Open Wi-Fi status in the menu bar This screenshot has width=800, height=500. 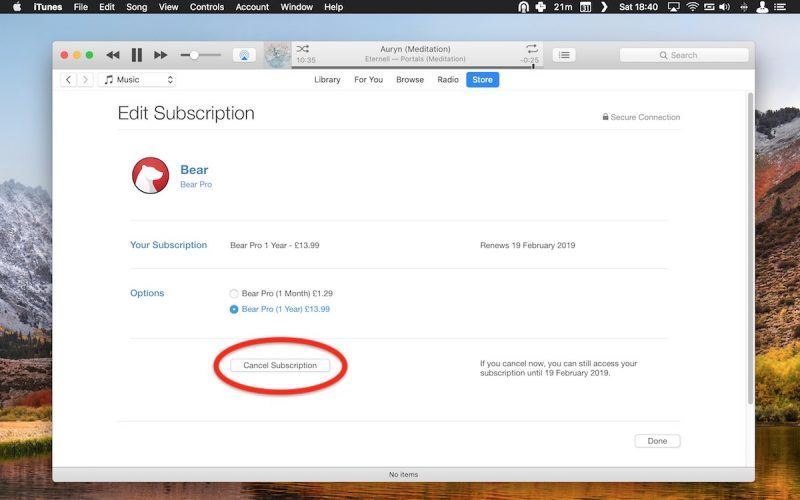click(x=692, y=7)
